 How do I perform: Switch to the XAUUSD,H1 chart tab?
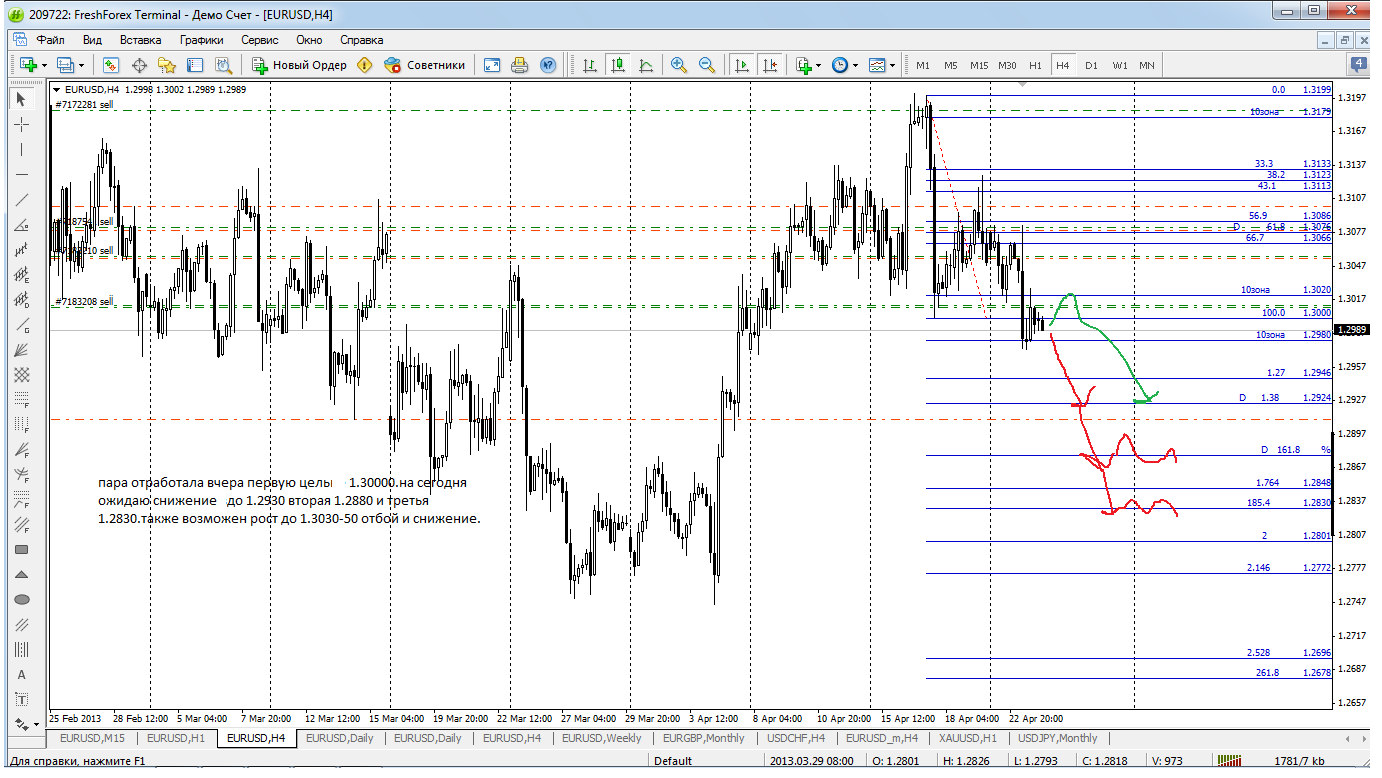(967, 739)
